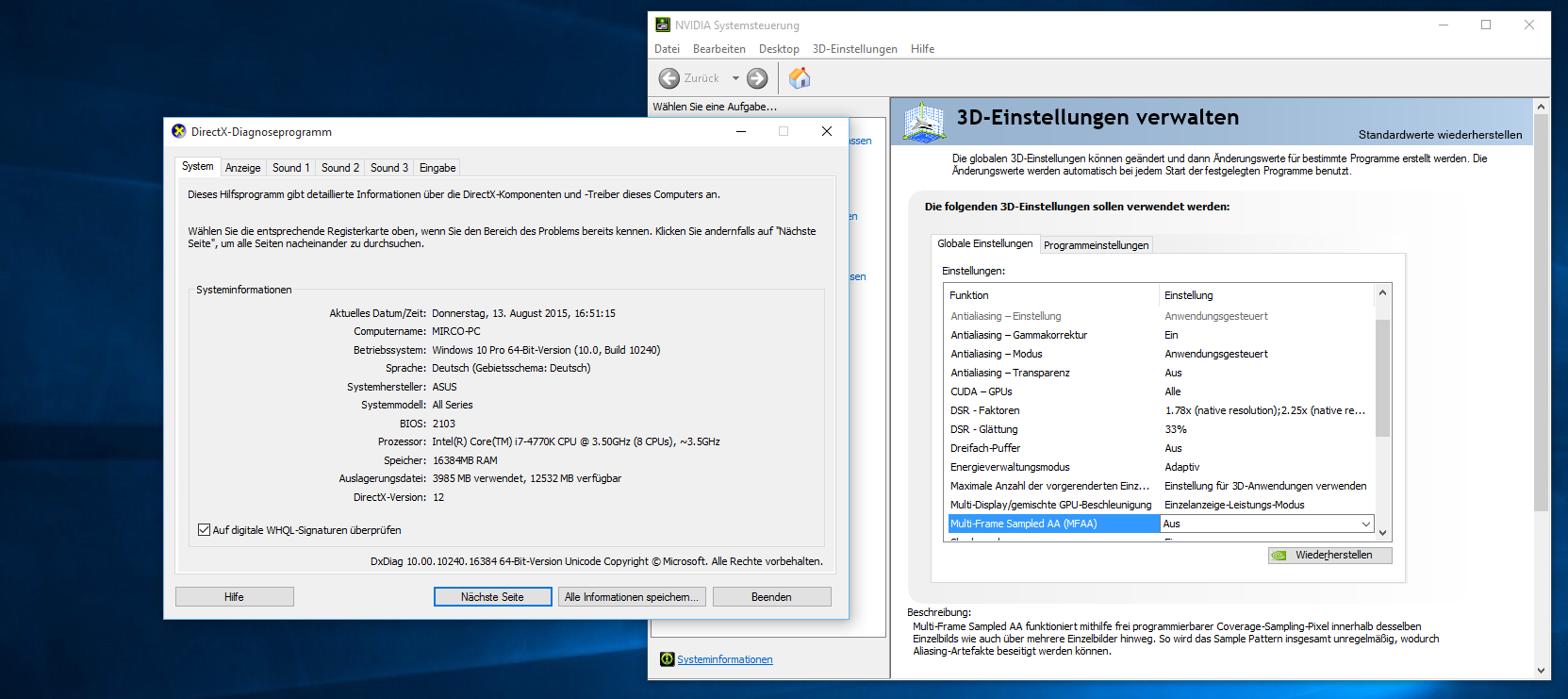
Task: Click the Einstellung column header
Action: pos(1267,295)
